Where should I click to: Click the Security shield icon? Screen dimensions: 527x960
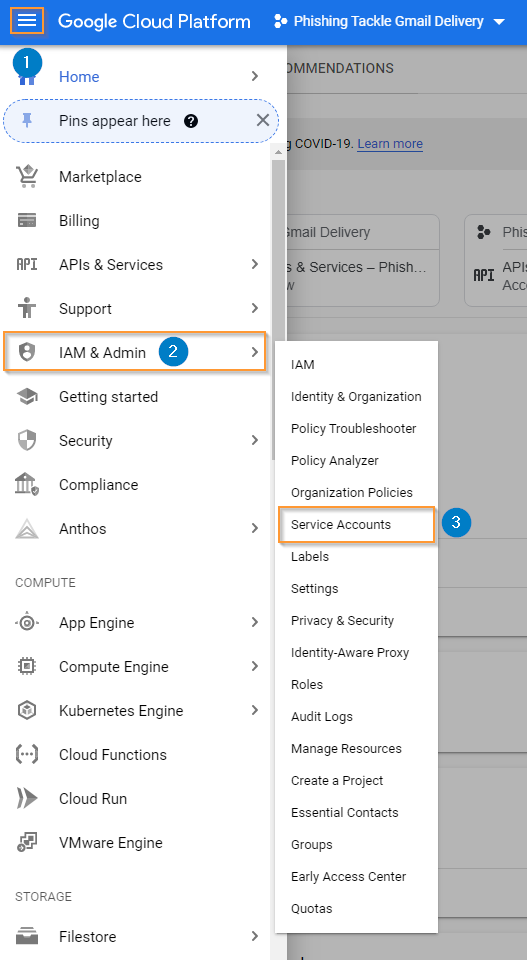click(x=27, y=441)
